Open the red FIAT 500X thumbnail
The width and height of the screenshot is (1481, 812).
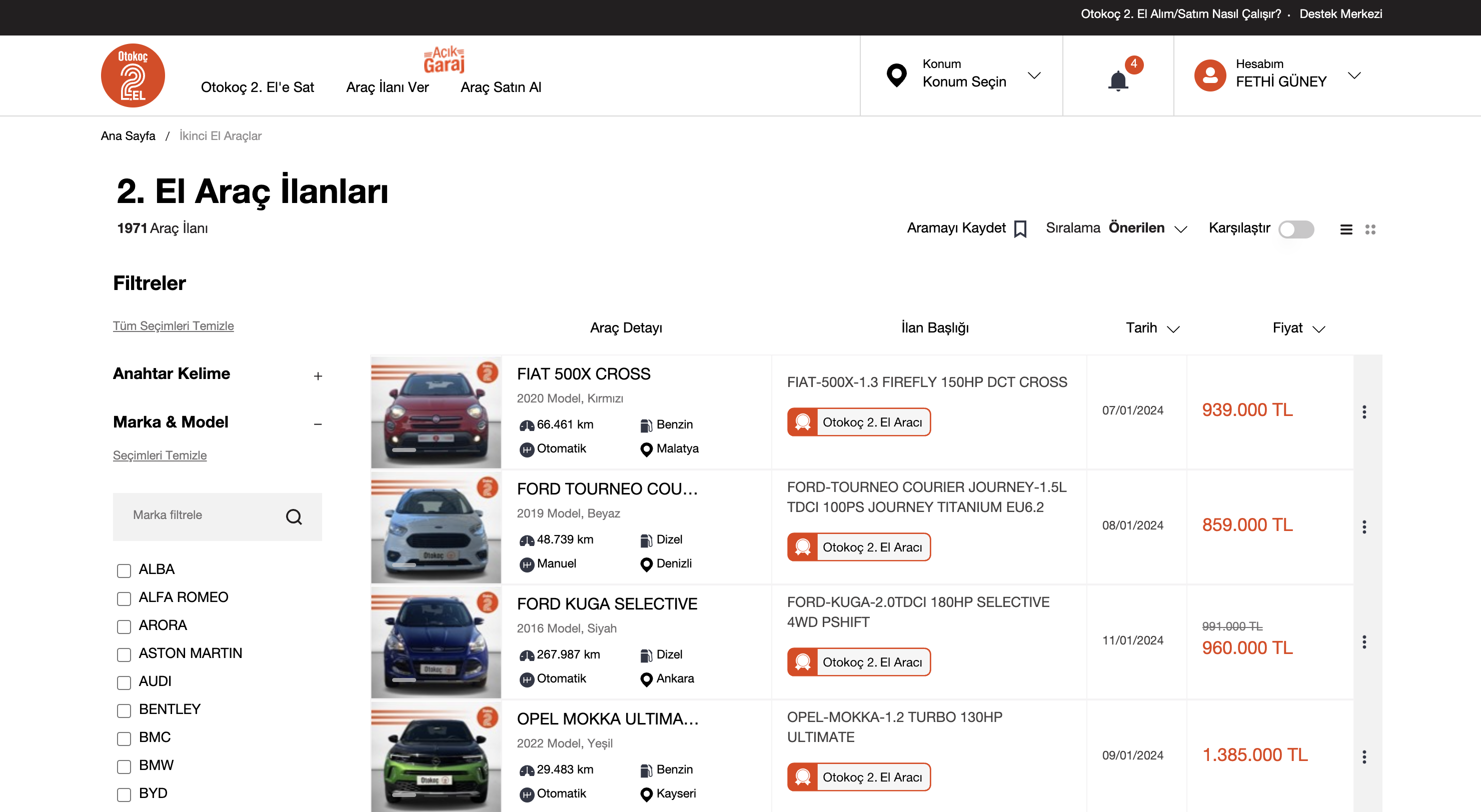(436, 412)
